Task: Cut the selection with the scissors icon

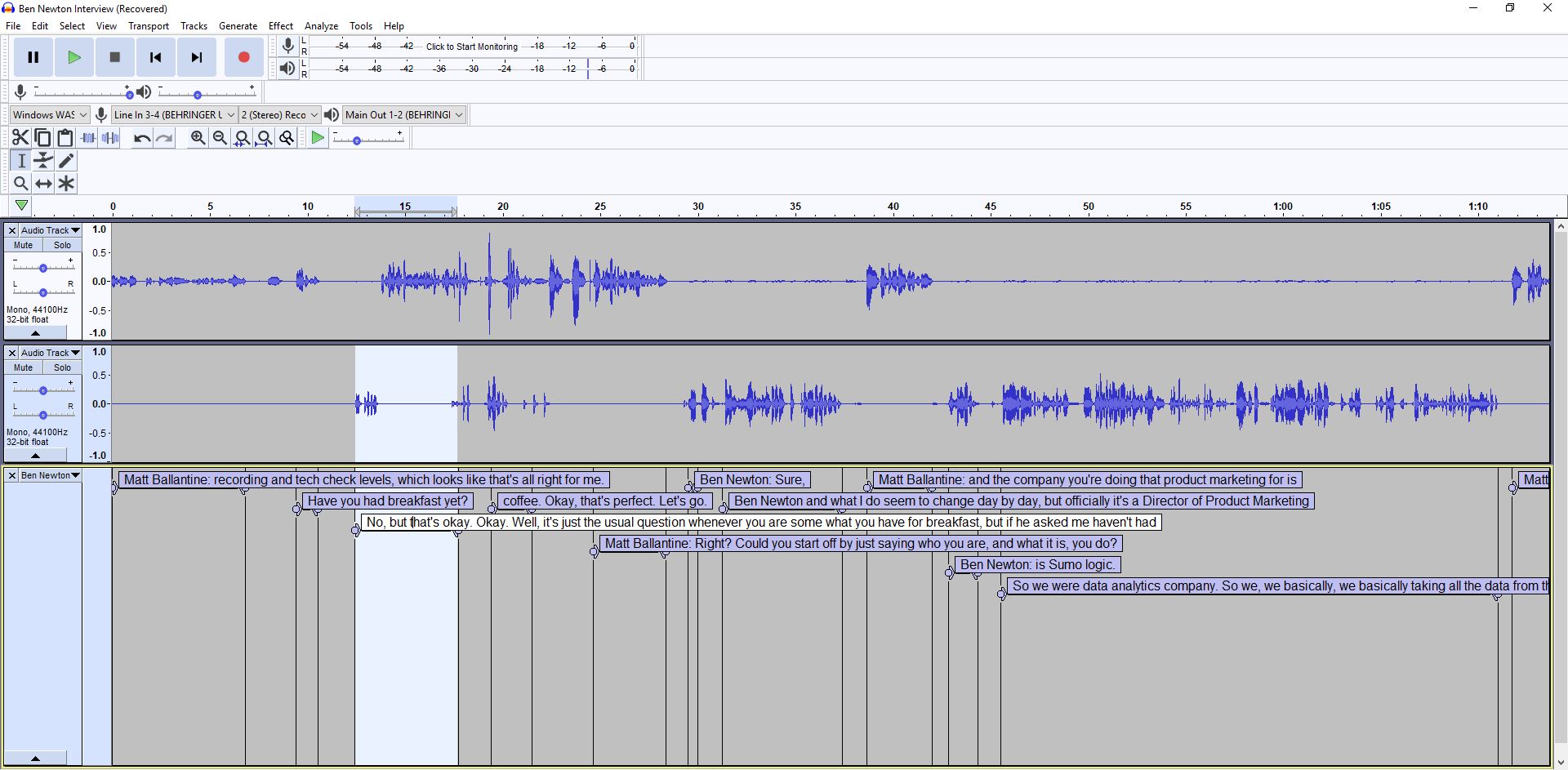Action: pos(20,137)
